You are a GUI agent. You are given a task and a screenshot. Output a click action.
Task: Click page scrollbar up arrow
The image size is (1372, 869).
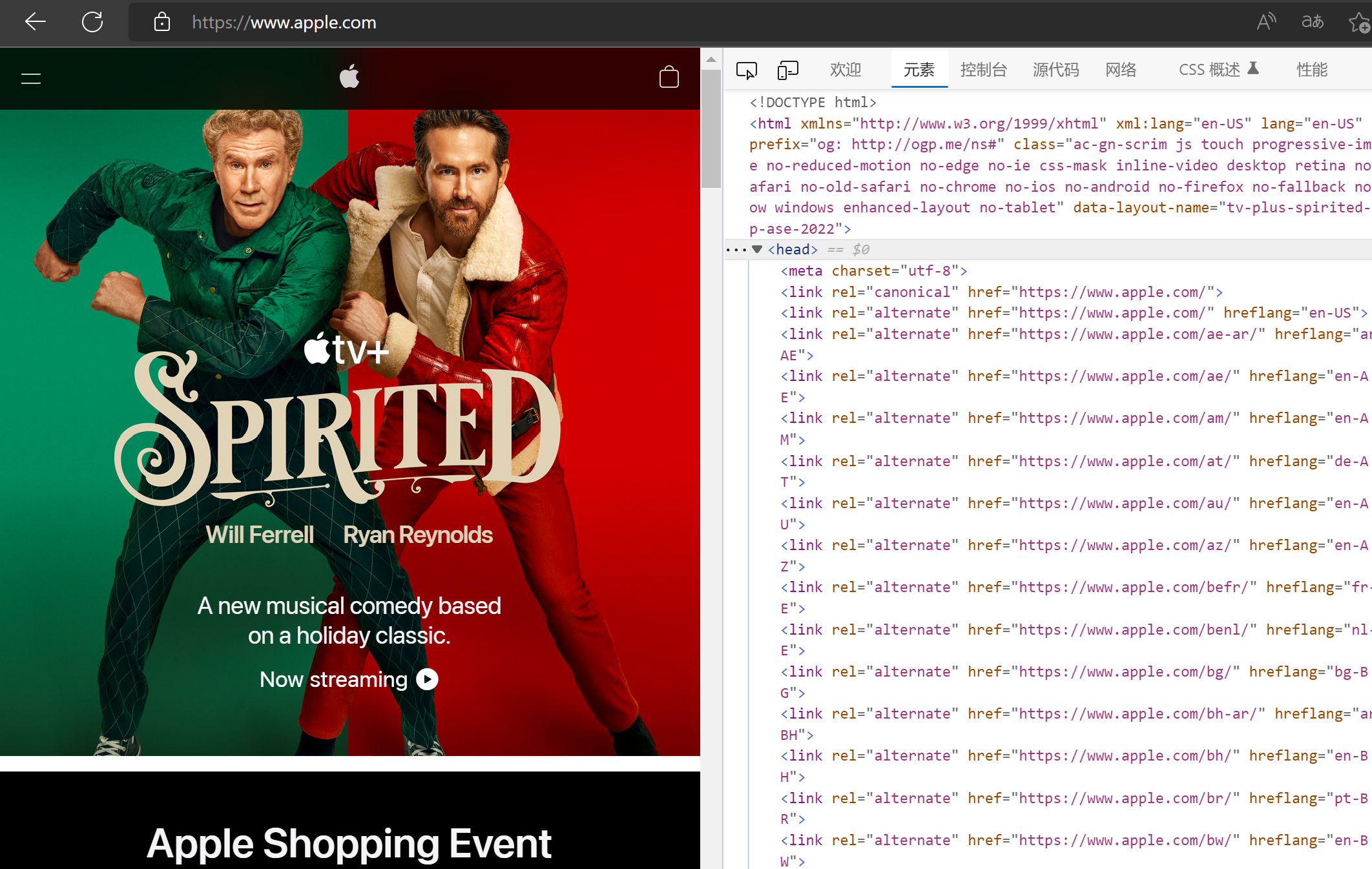click(x=711, y=59)
